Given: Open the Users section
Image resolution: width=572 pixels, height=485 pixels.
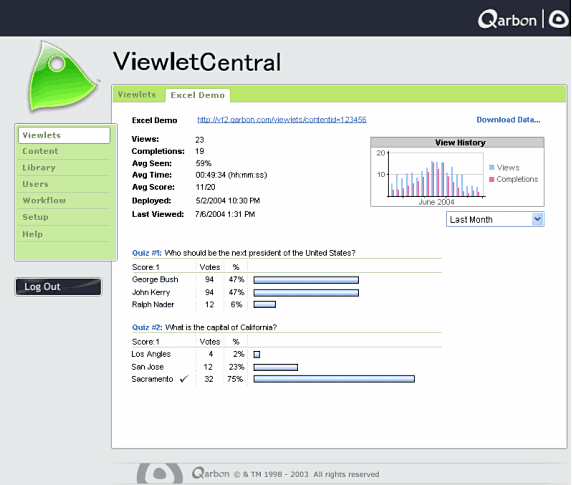Looking at the screenshot, I should pos(63,184).
